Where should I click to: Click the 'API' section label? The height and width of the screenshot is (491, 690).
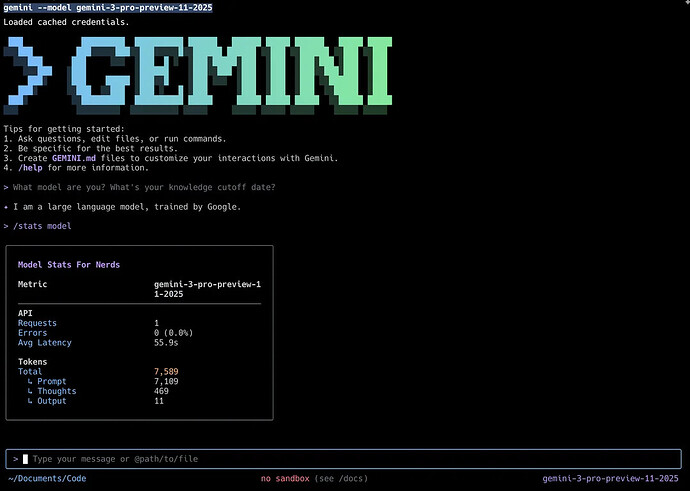click(x=25, y=313)
